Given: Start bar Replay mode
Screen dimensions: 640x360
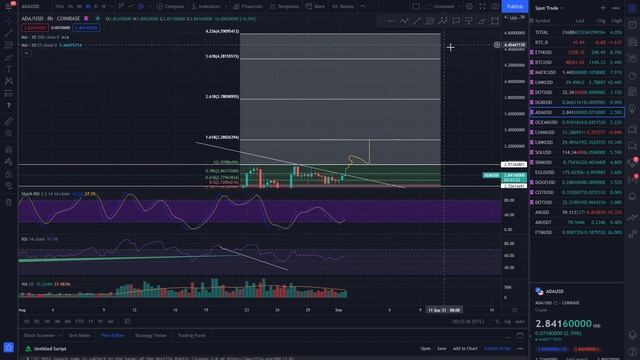Looking at the screenshot, I should (x=343, y=6).
